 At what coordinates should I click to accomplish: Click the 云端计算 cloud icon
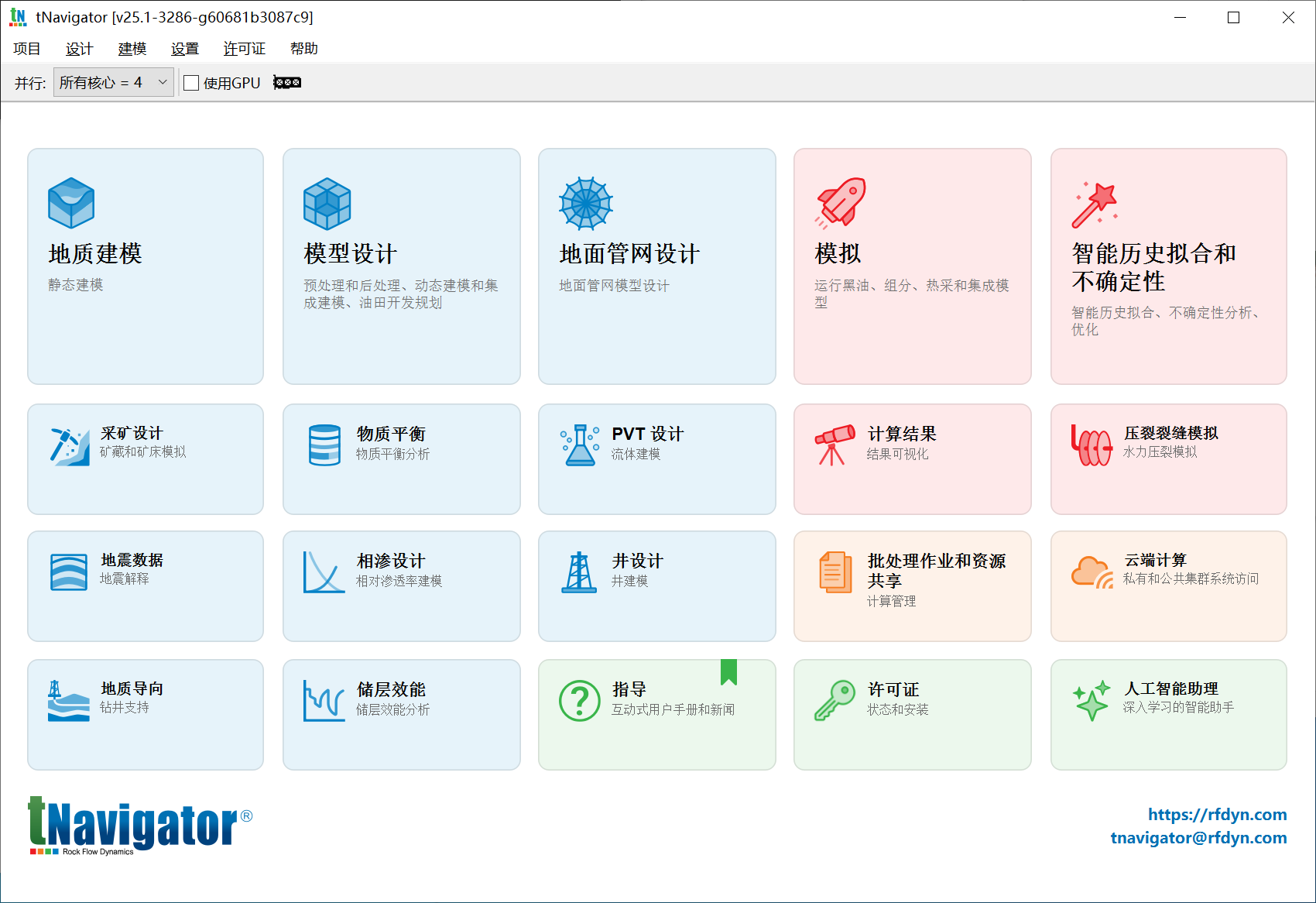pos(1092,572)
